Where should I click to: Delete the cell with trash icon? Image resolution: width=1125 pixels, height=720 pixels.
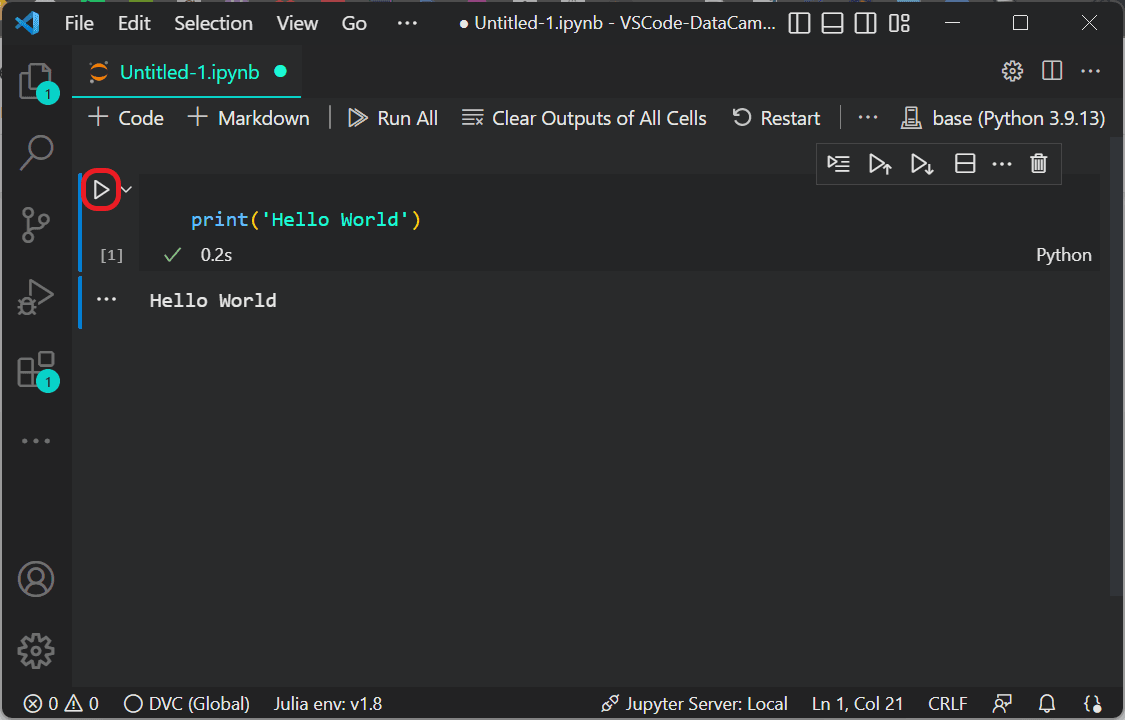coord(1039,164)
